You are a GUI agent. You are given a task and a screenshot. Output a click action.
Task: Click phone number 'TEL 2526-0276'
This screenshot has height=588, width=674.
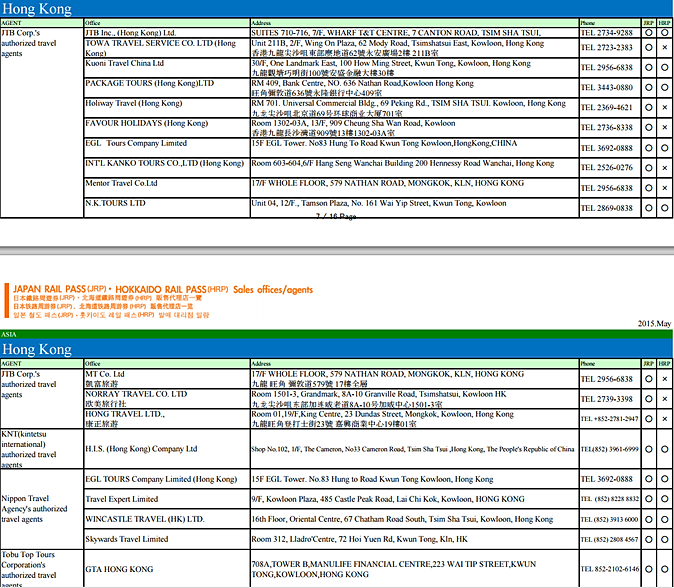(x=607, y=168)
